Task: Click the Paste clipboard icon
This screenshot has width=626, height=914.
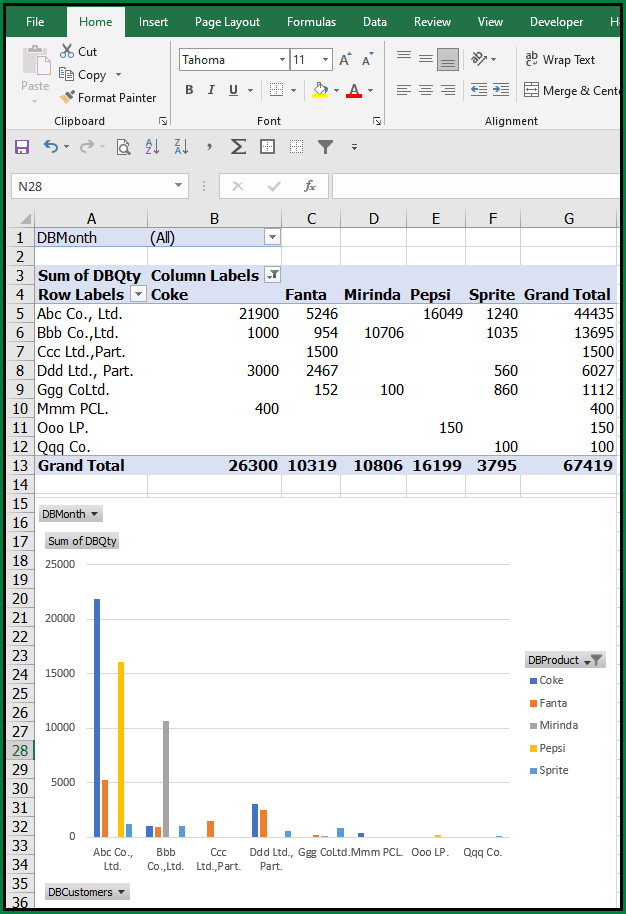Action: [36, 61]
